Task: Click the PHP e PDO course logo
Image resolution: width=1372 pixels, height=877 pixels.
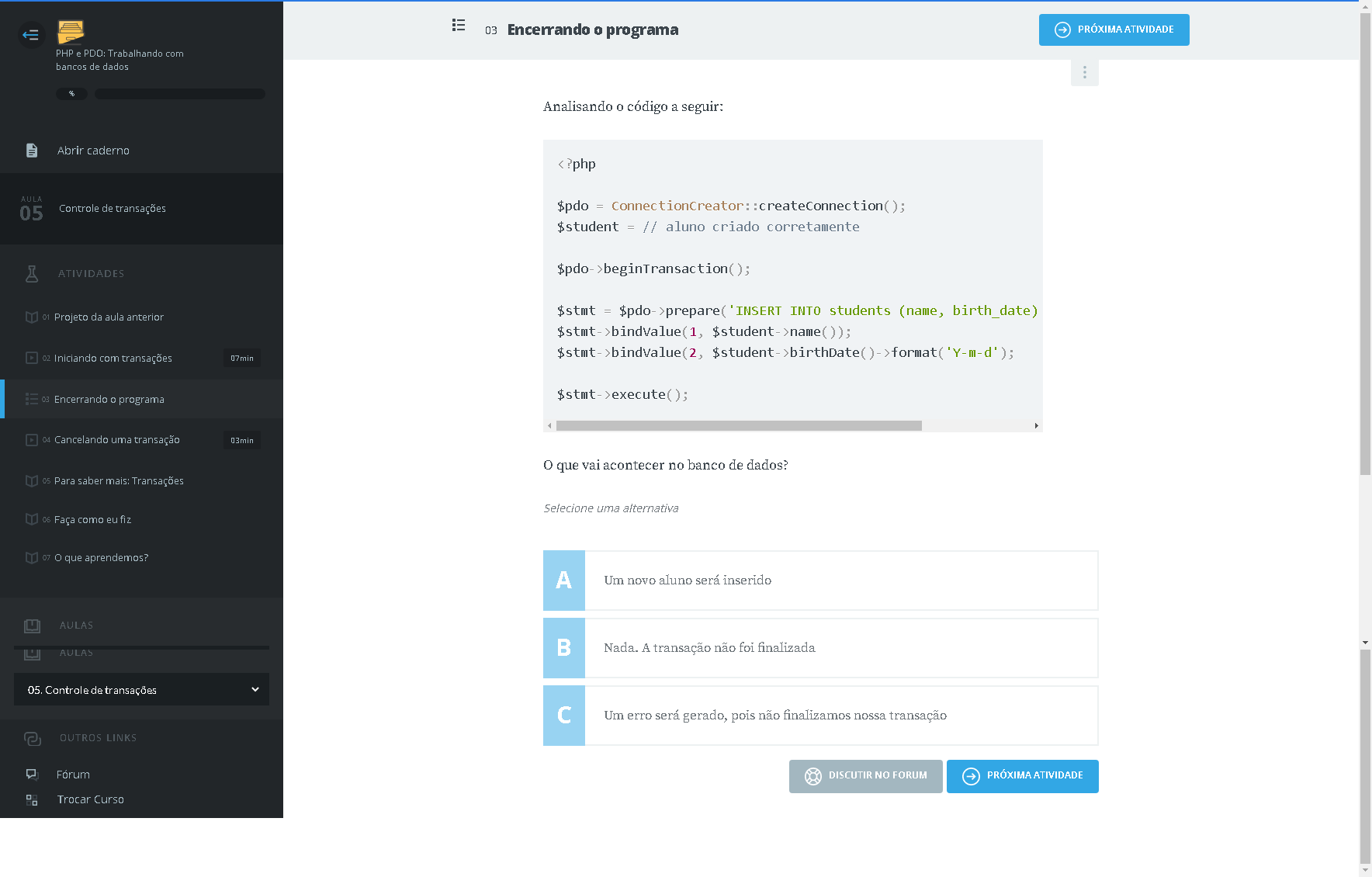Action: 71,32
